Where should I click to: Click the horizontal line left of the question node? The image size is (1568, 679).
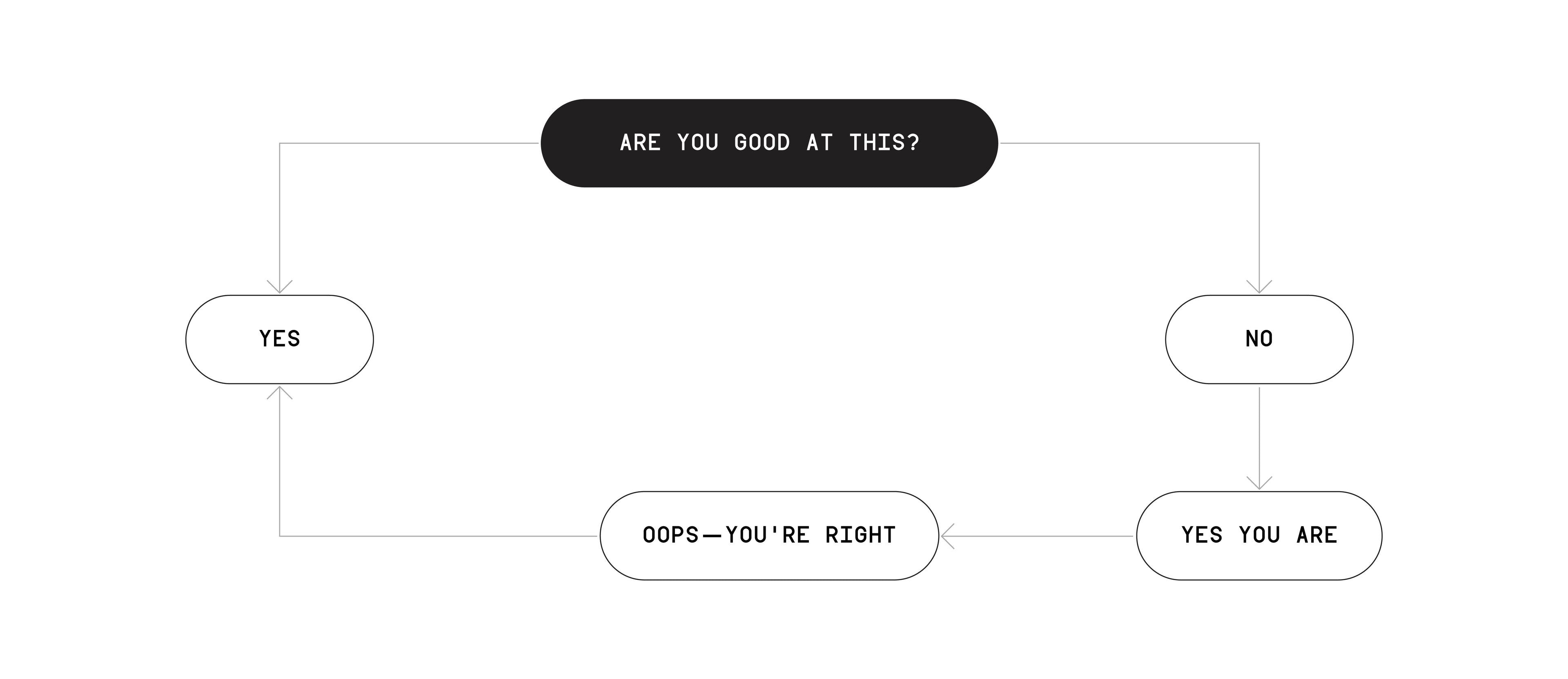click(408, 144)
